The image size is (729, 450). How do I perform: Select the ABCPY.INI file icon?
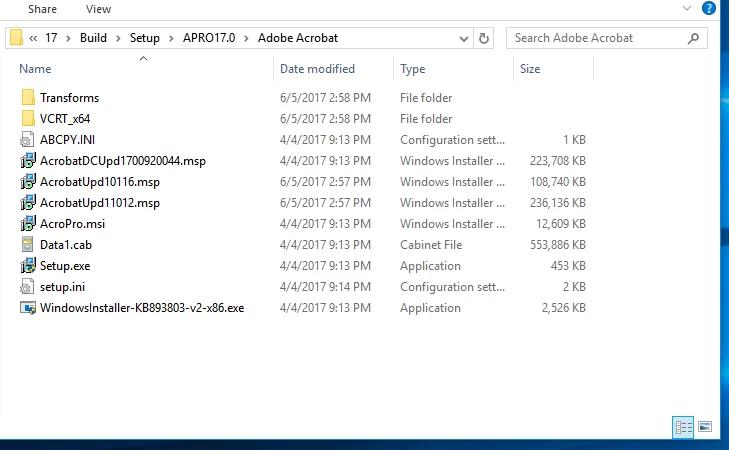pyautogui.click(x=27, y=139)
